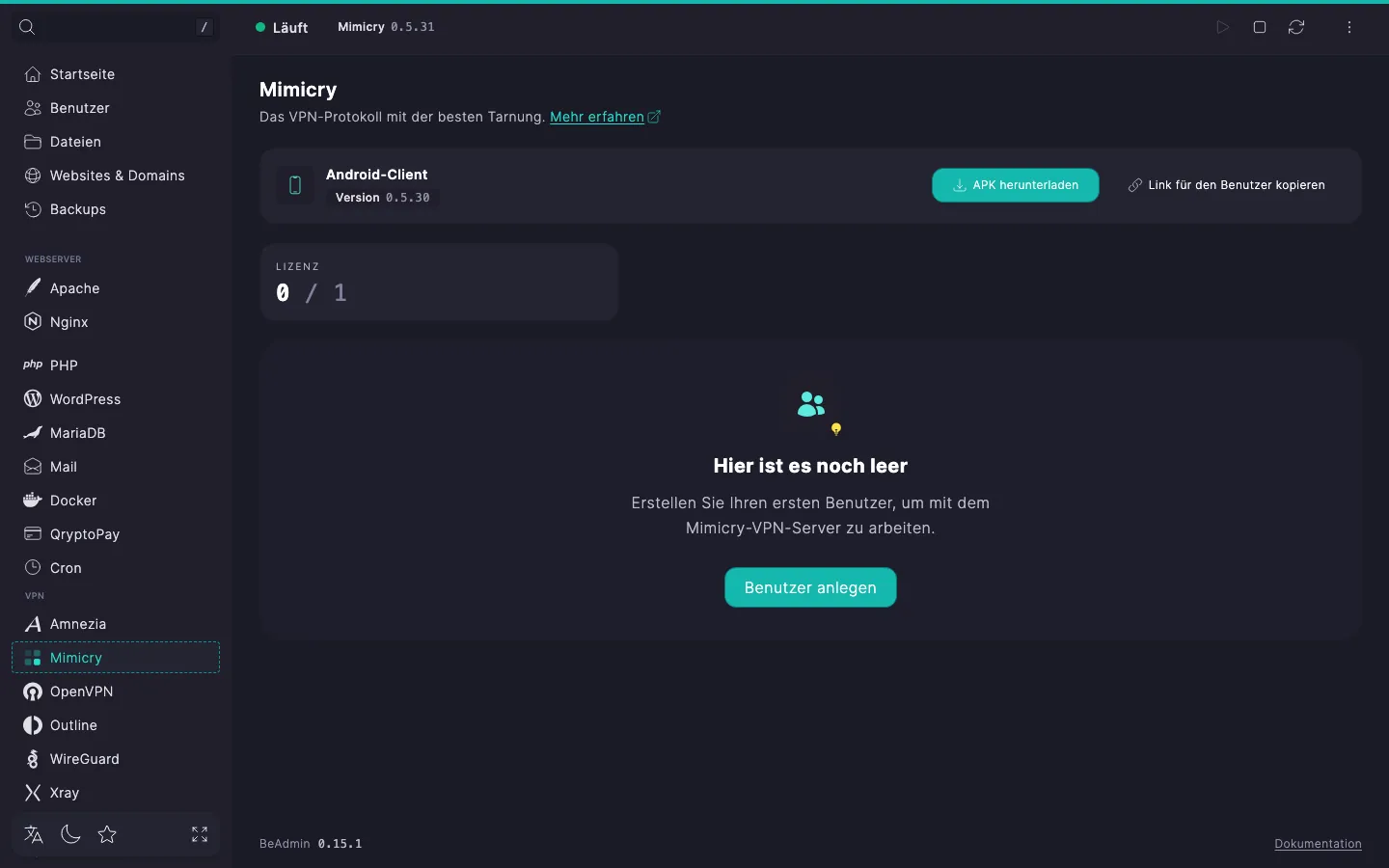Open Apache webserver settings
The width and height of the screenshot is (1389, 868).
click(x=116, y=288)
